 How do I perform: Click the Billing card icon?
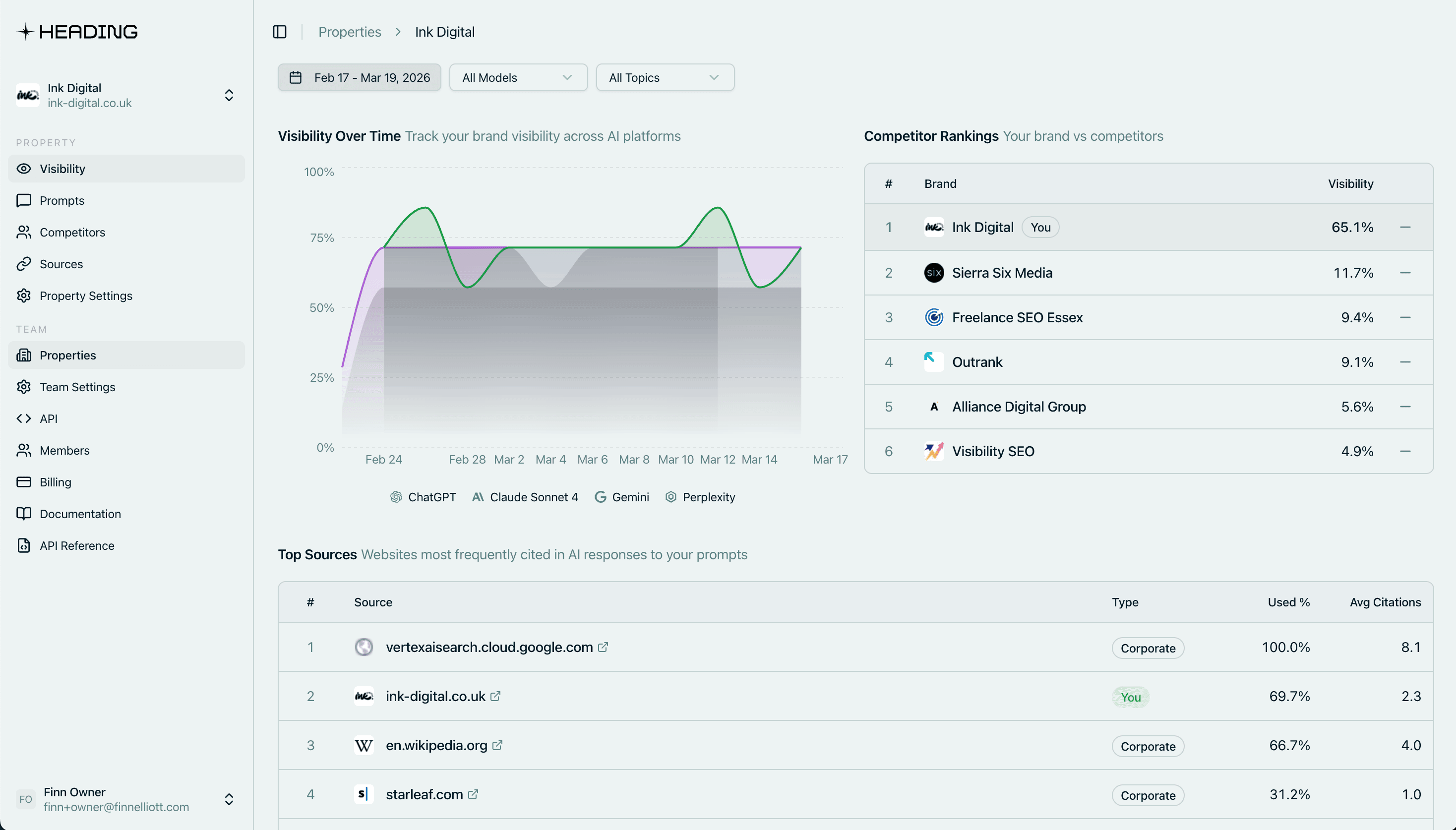pos(23,482)
